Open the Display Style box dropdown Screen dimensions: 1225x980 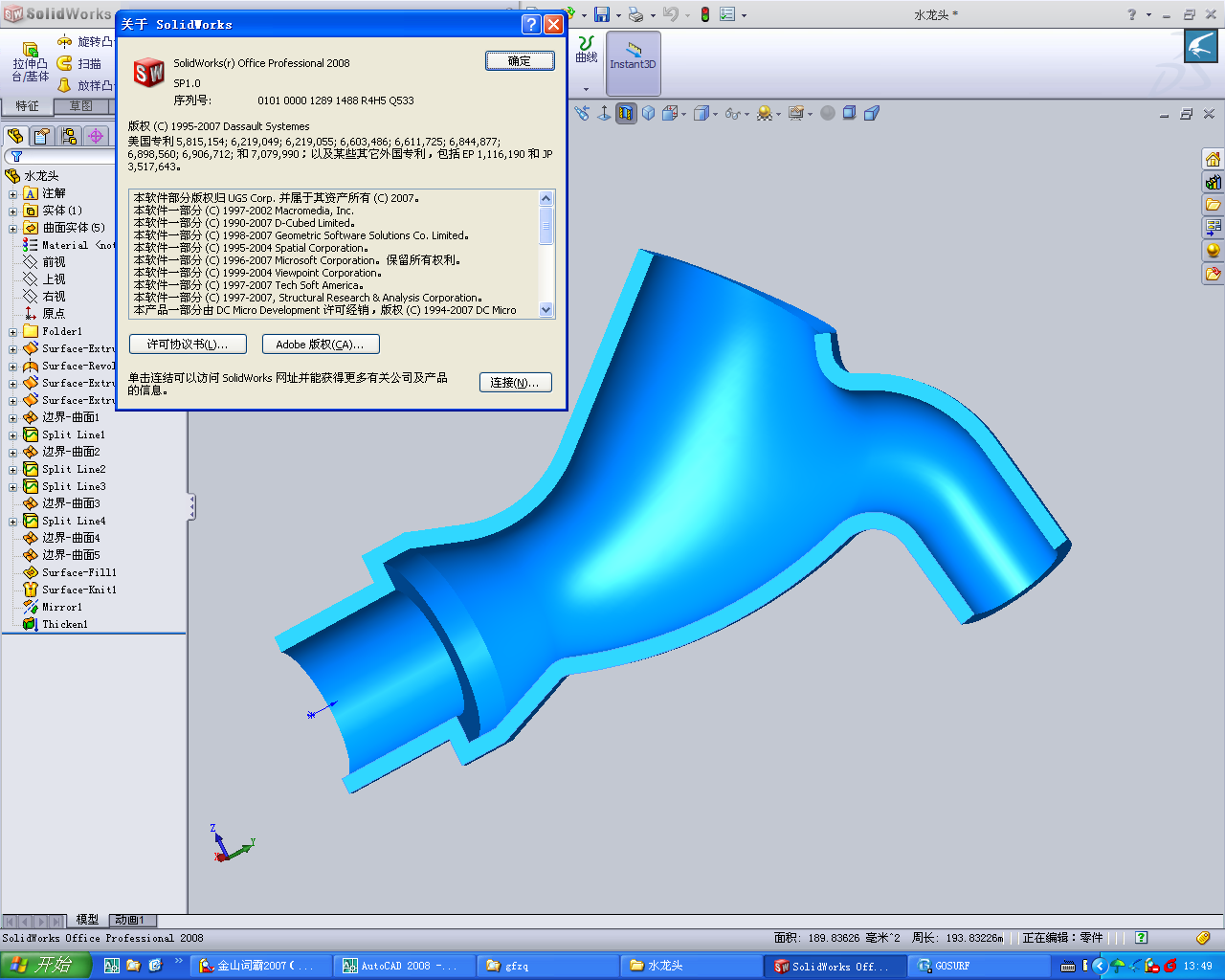click(705, 113)
